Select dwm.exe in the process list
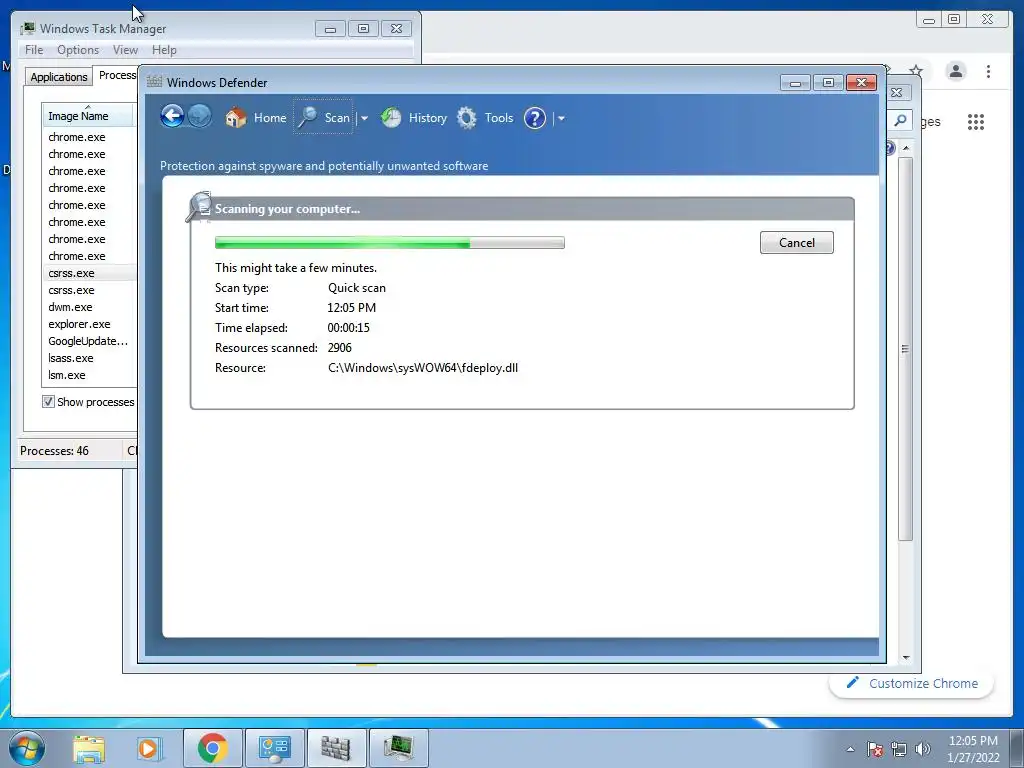1024x768 pixels. click(x=89, y=307)
